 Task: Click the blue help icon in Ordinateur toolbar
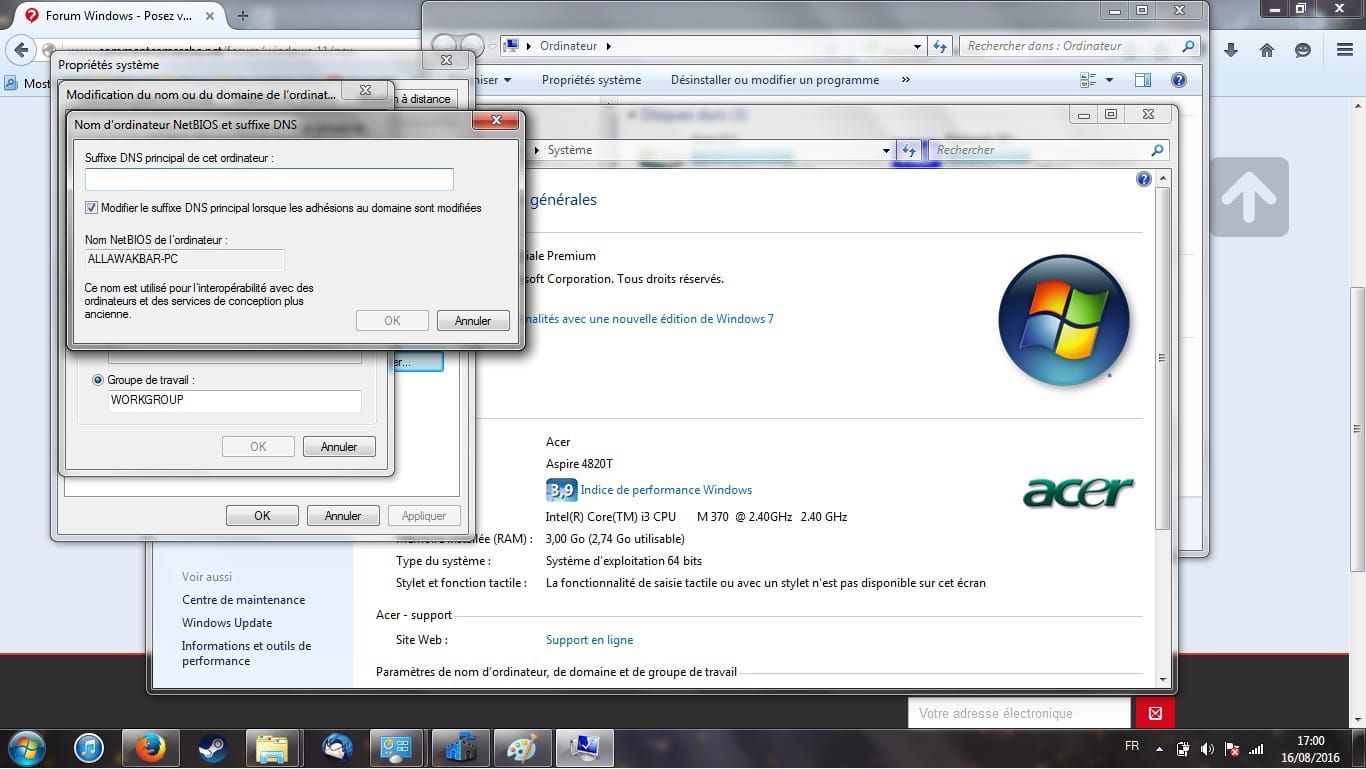(x=1179, y=80)
